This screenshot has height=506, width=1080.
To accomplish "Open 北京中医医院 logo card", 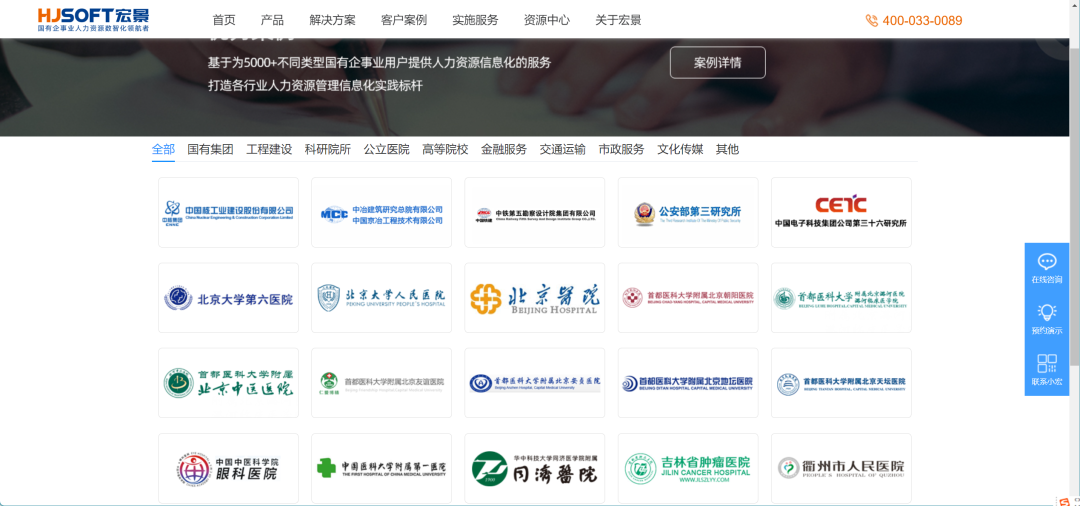I will 229,383.
